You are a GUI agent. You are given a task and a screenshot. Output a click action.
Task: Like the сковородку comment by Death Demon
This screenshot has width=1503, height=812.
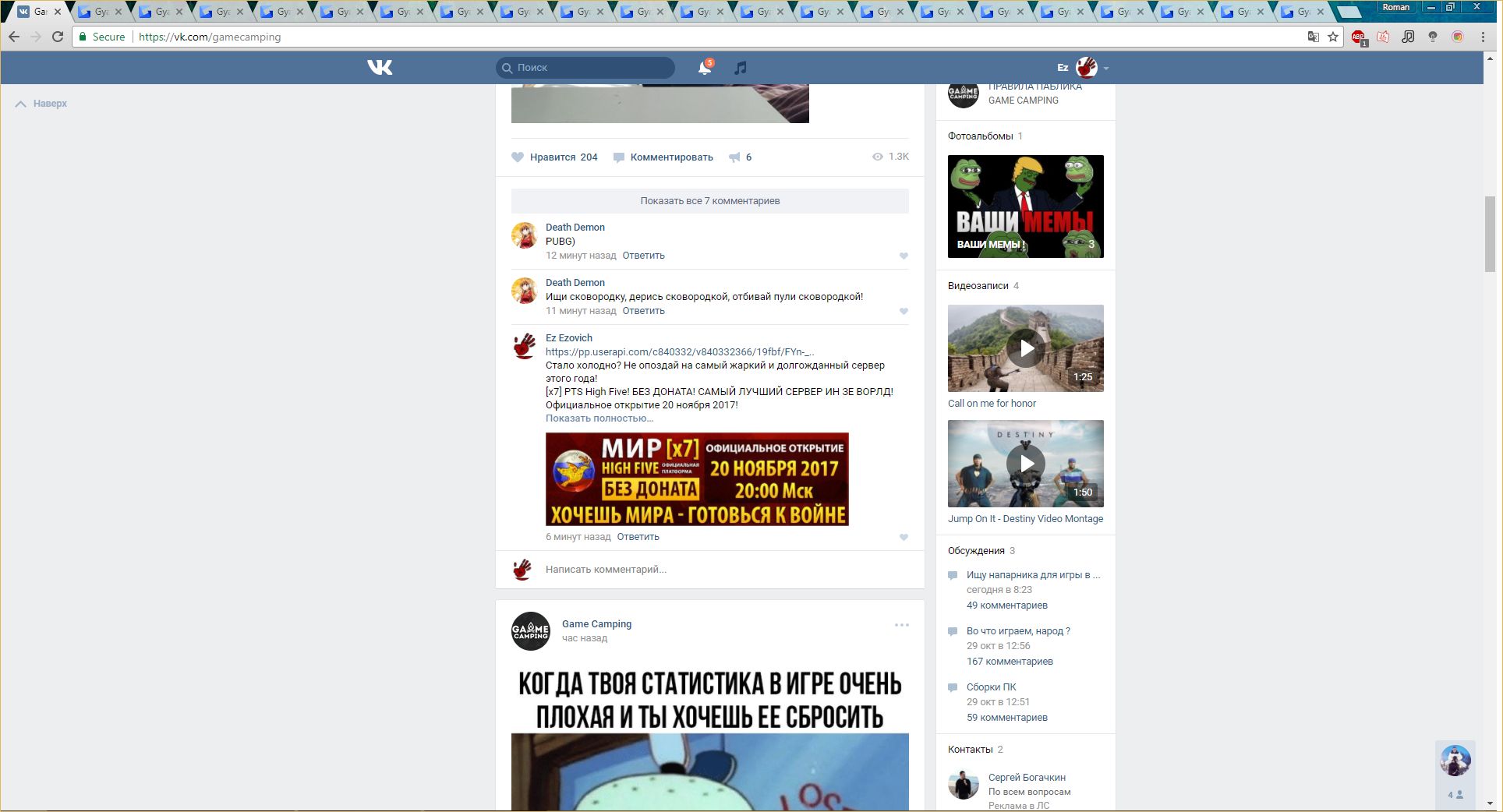pos(904,311)
